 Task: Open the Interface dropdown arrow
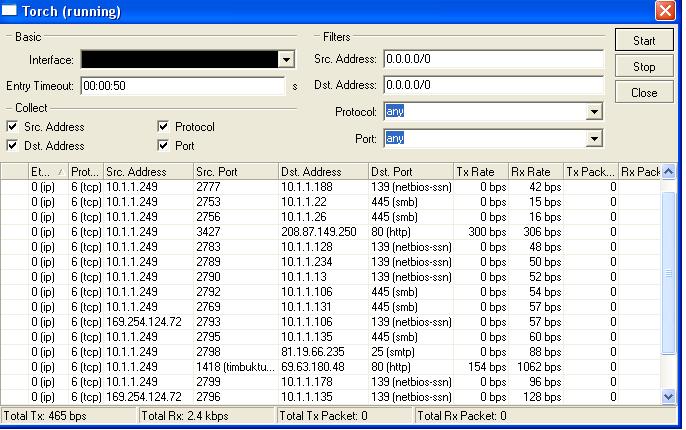pyautogui.click(x=286, y=59)
